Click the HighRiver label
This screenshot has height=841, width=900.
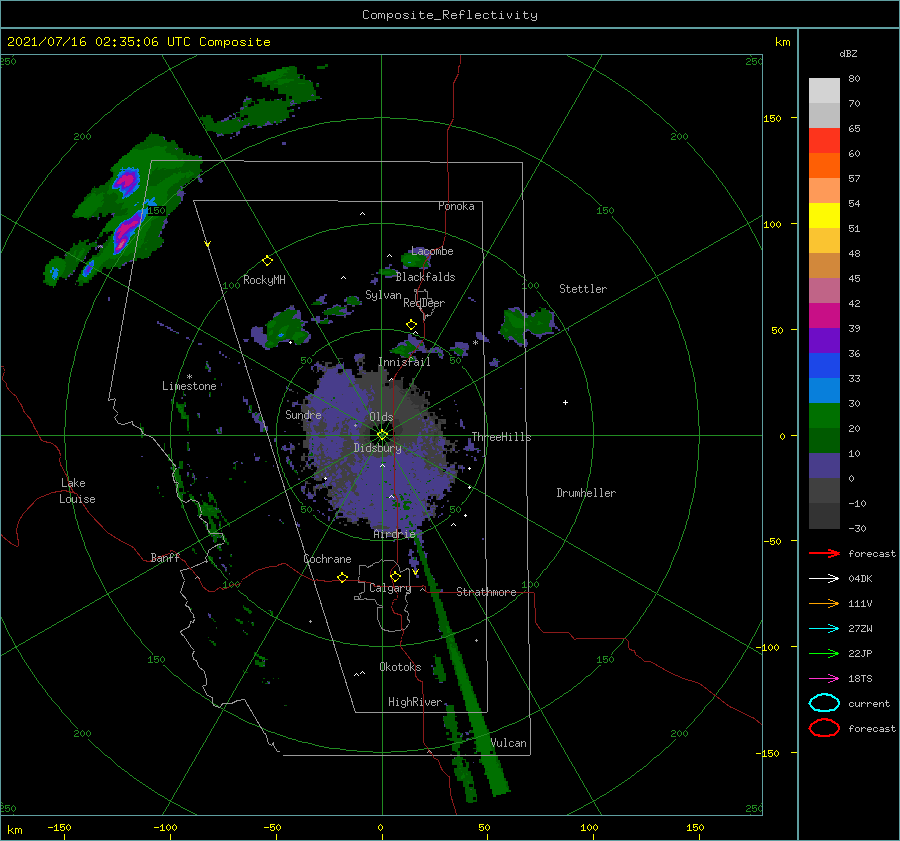click(415, 702)
